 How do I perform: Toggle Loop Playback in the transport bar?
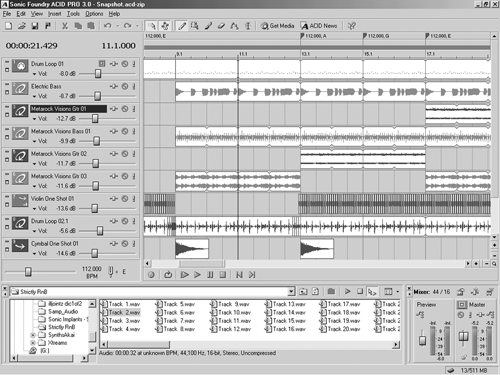[x=168, y=275]
